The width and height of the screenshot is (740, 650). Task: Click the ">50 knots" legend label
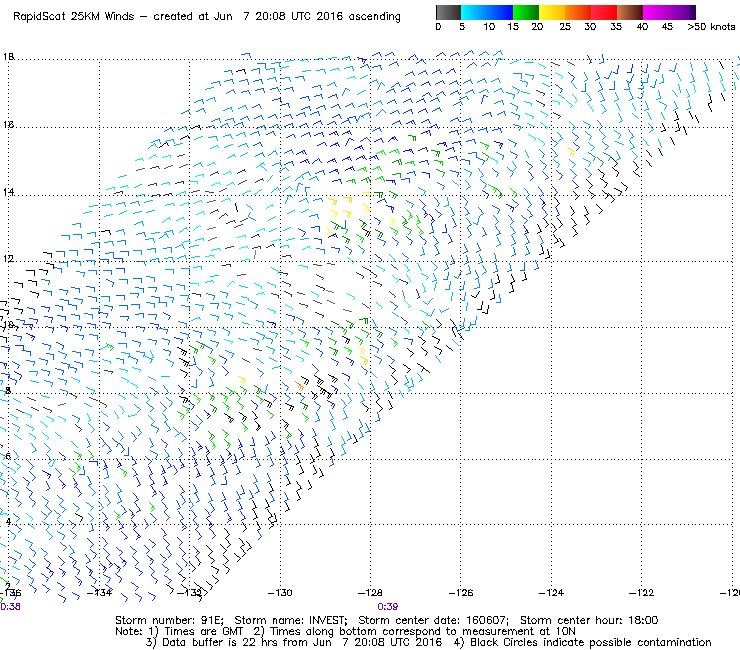(x=711, y=27)
